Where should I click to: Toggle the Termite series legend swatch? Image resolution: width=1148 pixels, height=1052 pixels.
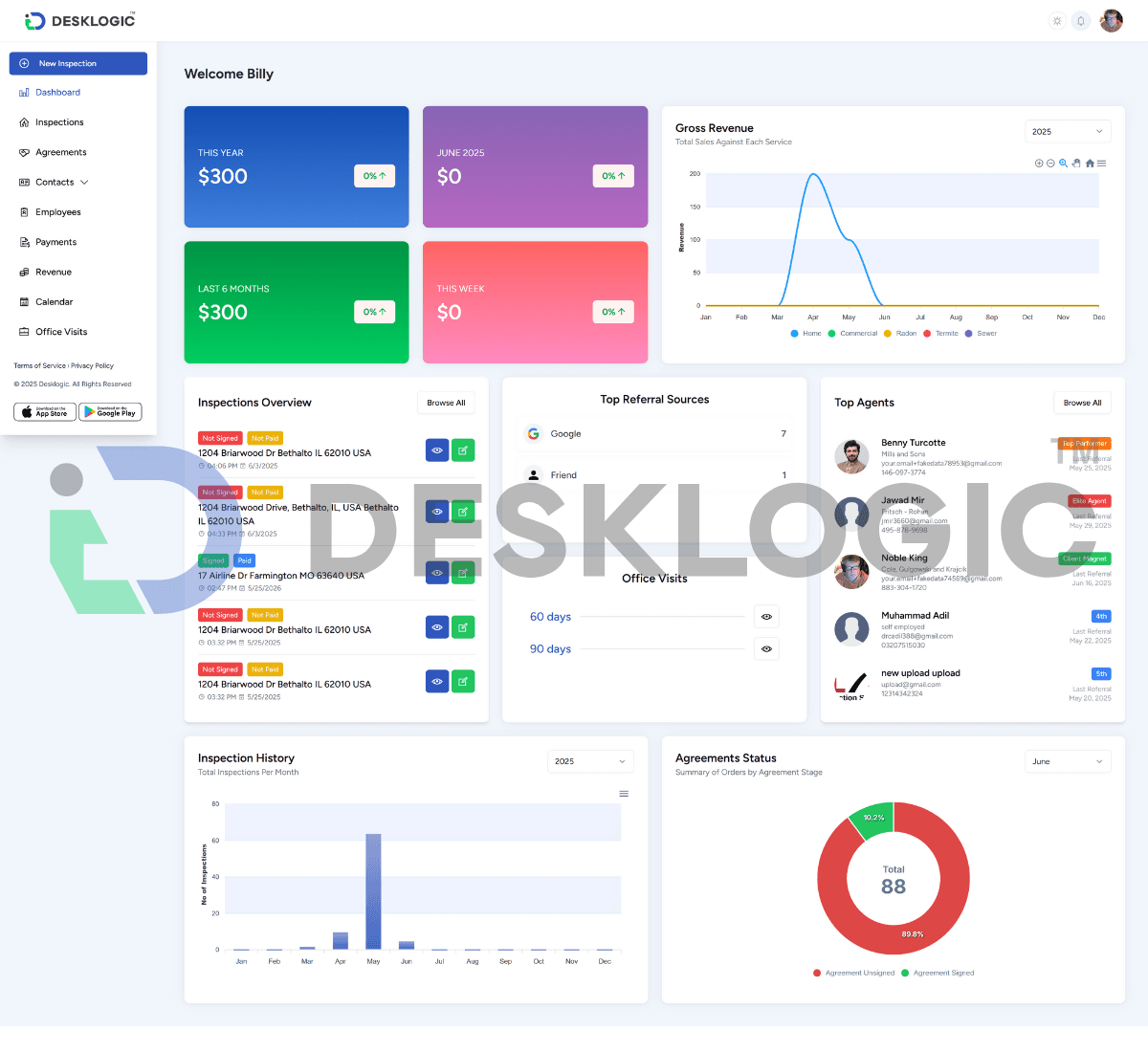927,334
